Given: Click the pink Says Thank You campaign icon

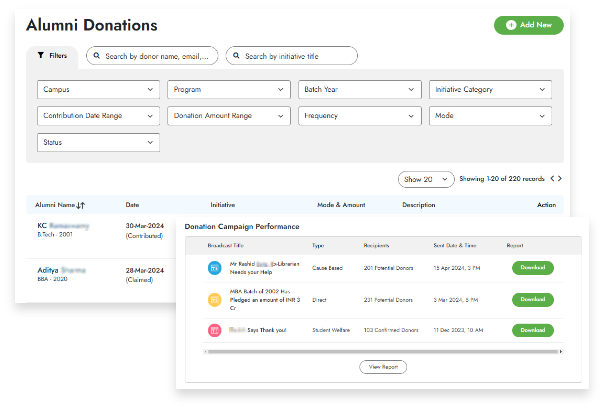Looking at the screenshot, I should 214,329.
